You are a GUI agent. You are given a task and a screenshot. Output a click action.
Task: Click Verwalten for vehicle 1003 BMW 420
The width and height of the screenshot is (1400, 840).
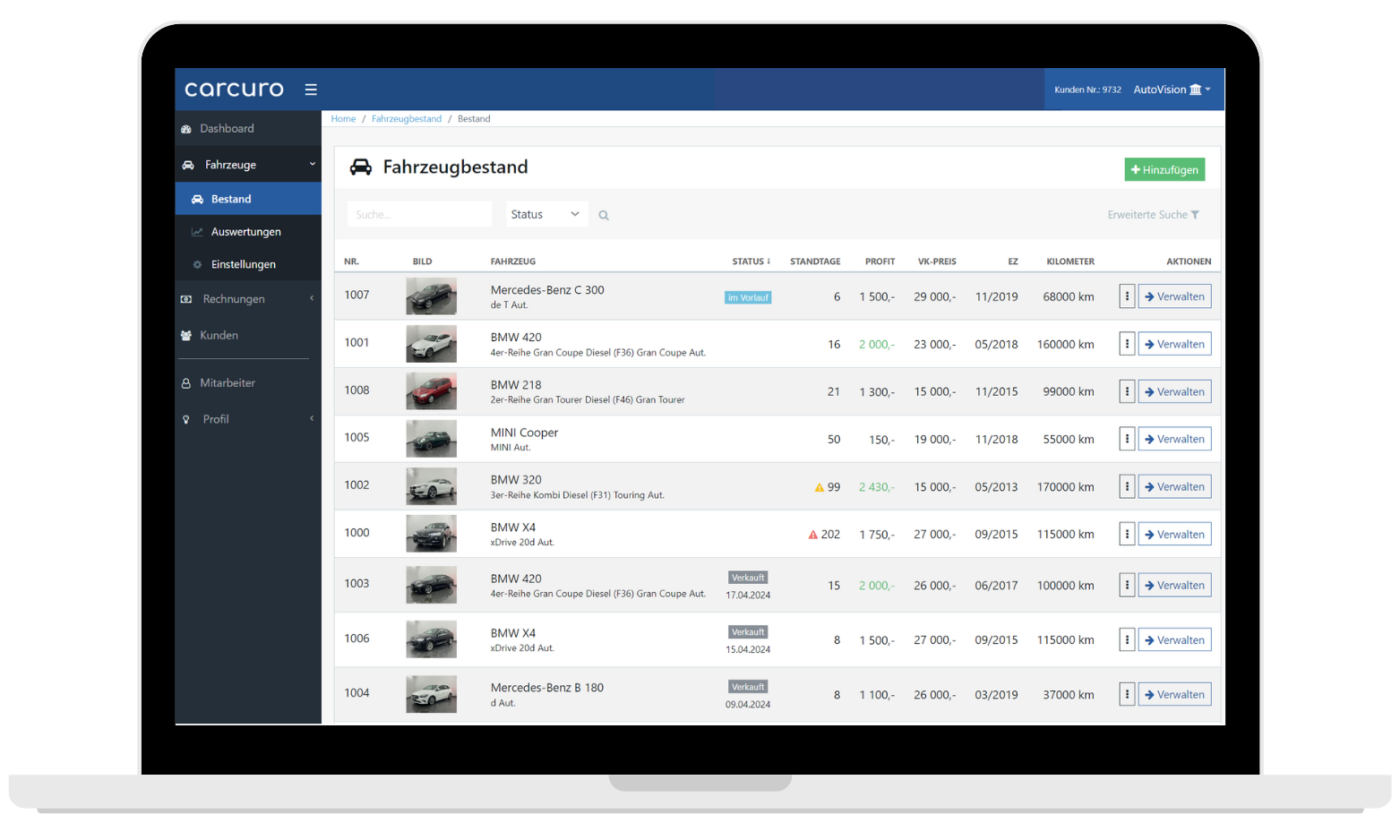tap(1174, 585)
